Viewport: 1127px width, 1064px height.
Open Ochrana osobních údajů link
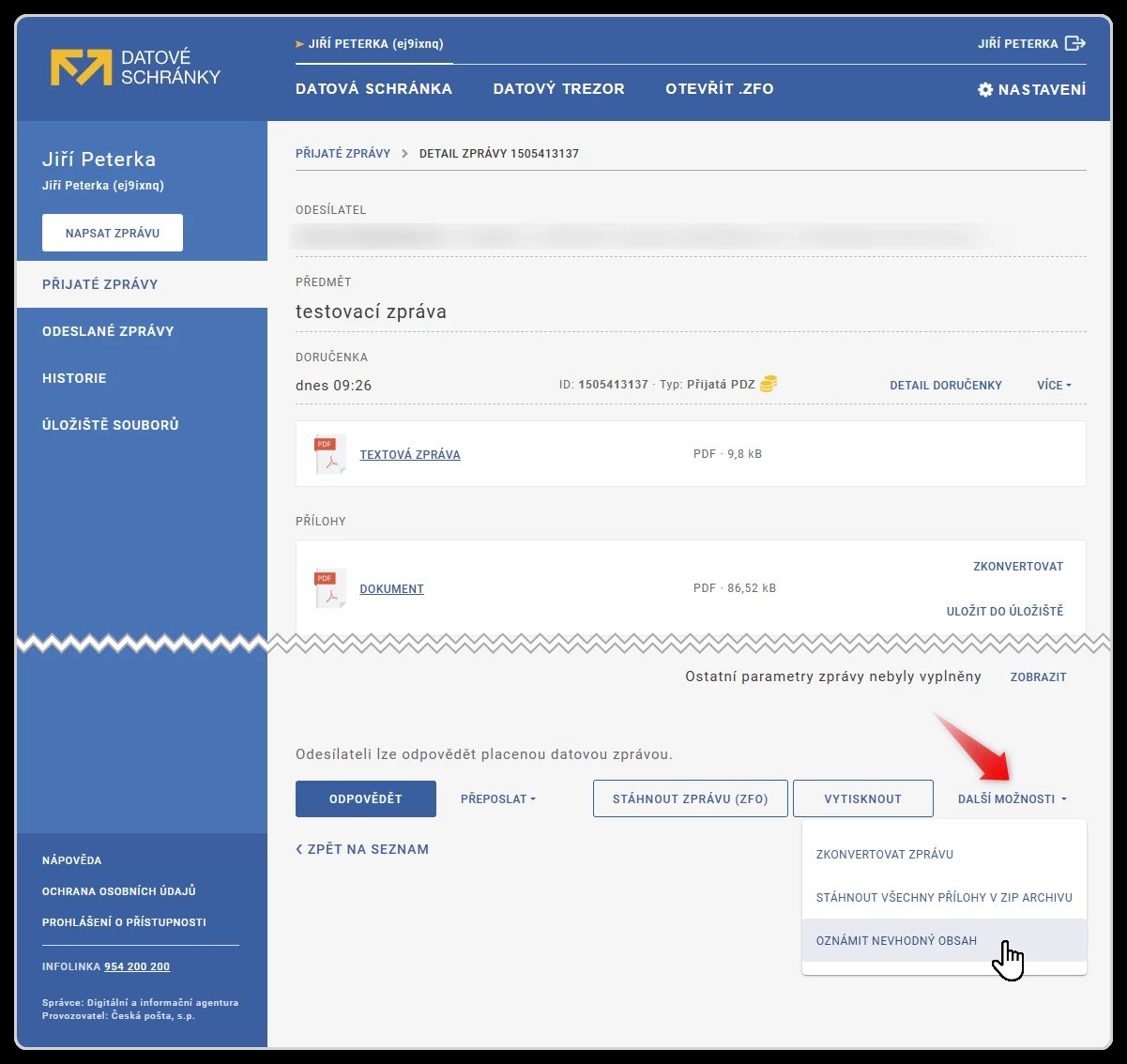click(x=119, y=891)
